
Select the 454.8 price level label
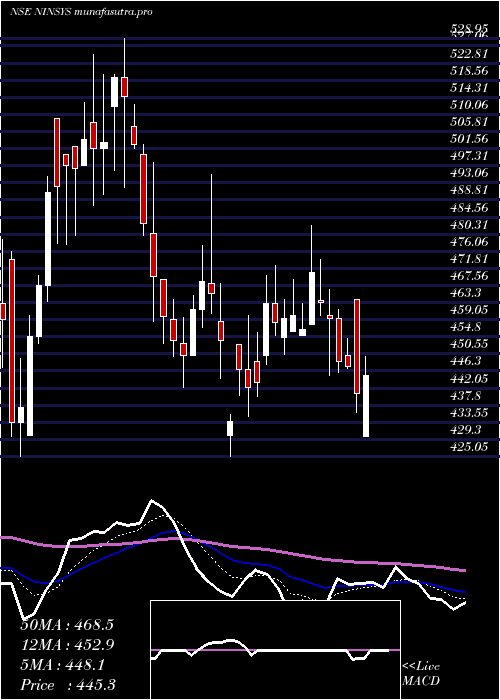[465, 327]
